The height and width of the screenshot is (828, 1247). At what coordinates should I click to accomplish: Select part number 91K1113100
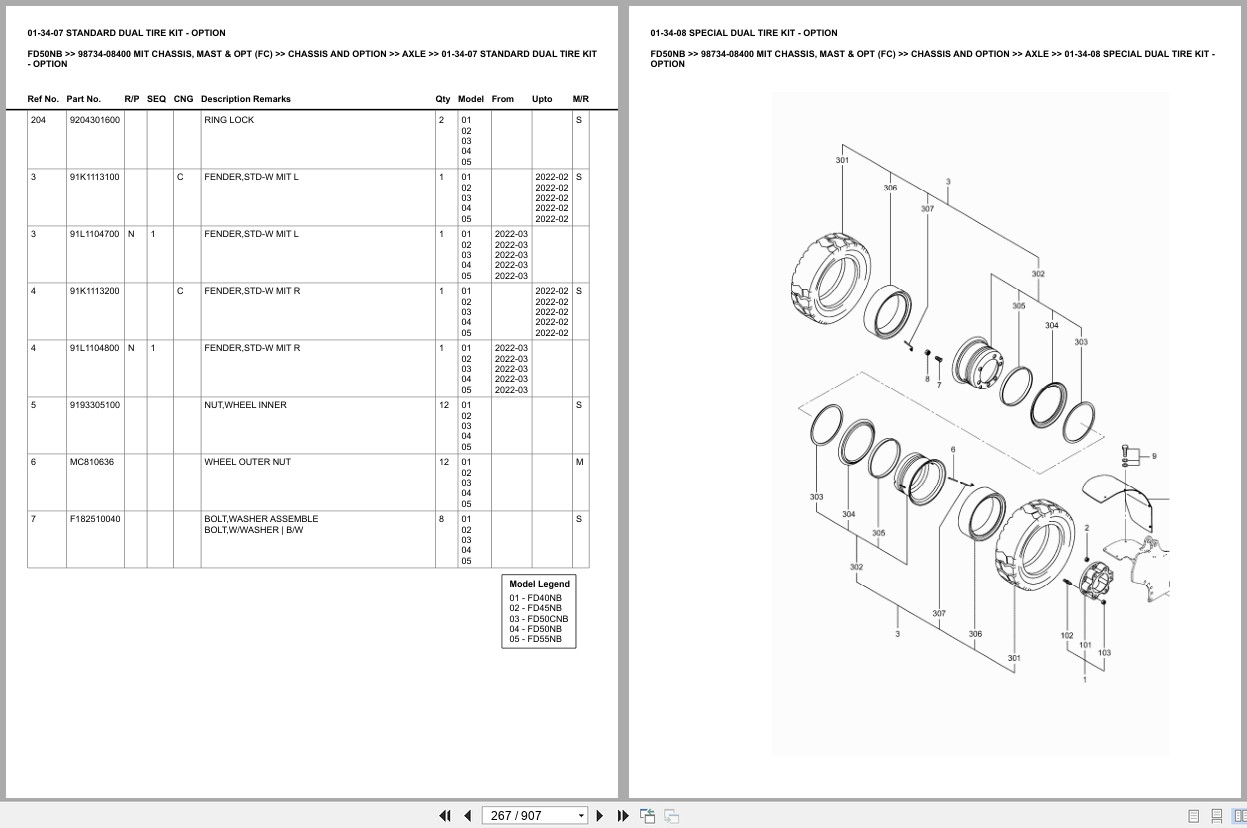(95, 177)
